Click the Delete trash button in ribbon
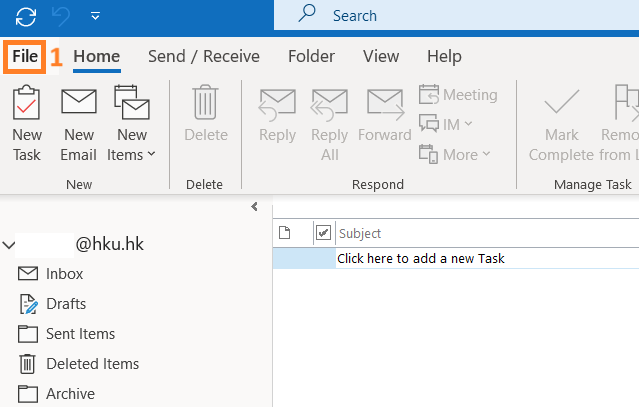 pos(206,114)
